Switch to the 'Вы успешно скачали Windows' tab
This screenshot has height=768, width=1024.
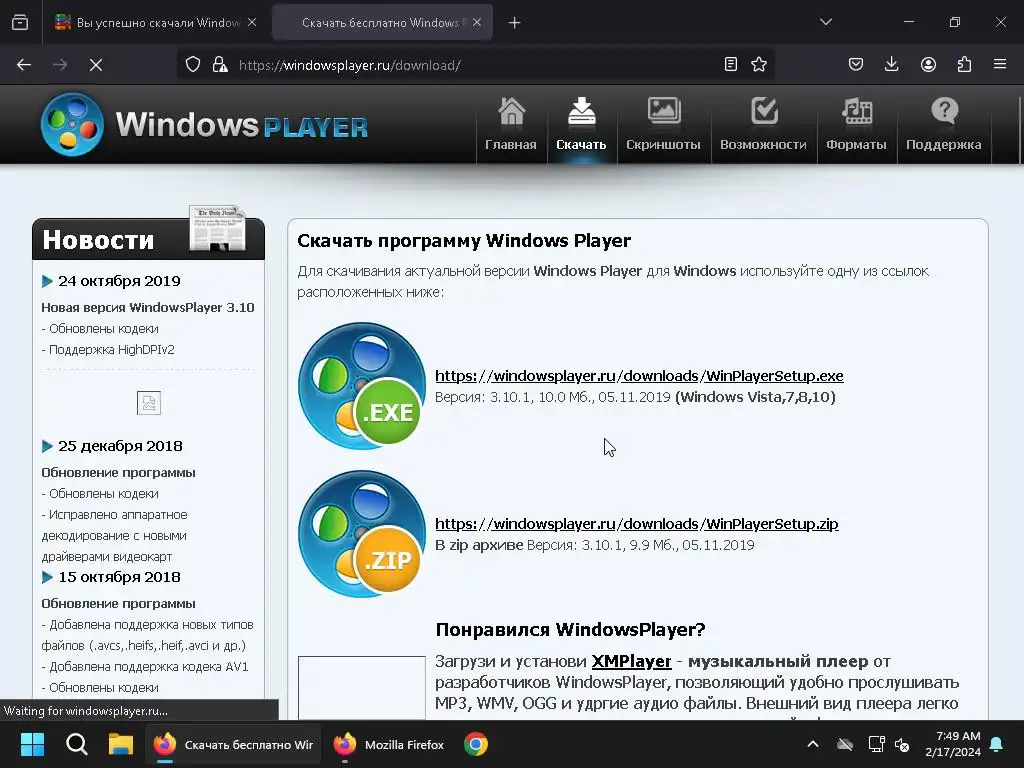pos(155,23)
